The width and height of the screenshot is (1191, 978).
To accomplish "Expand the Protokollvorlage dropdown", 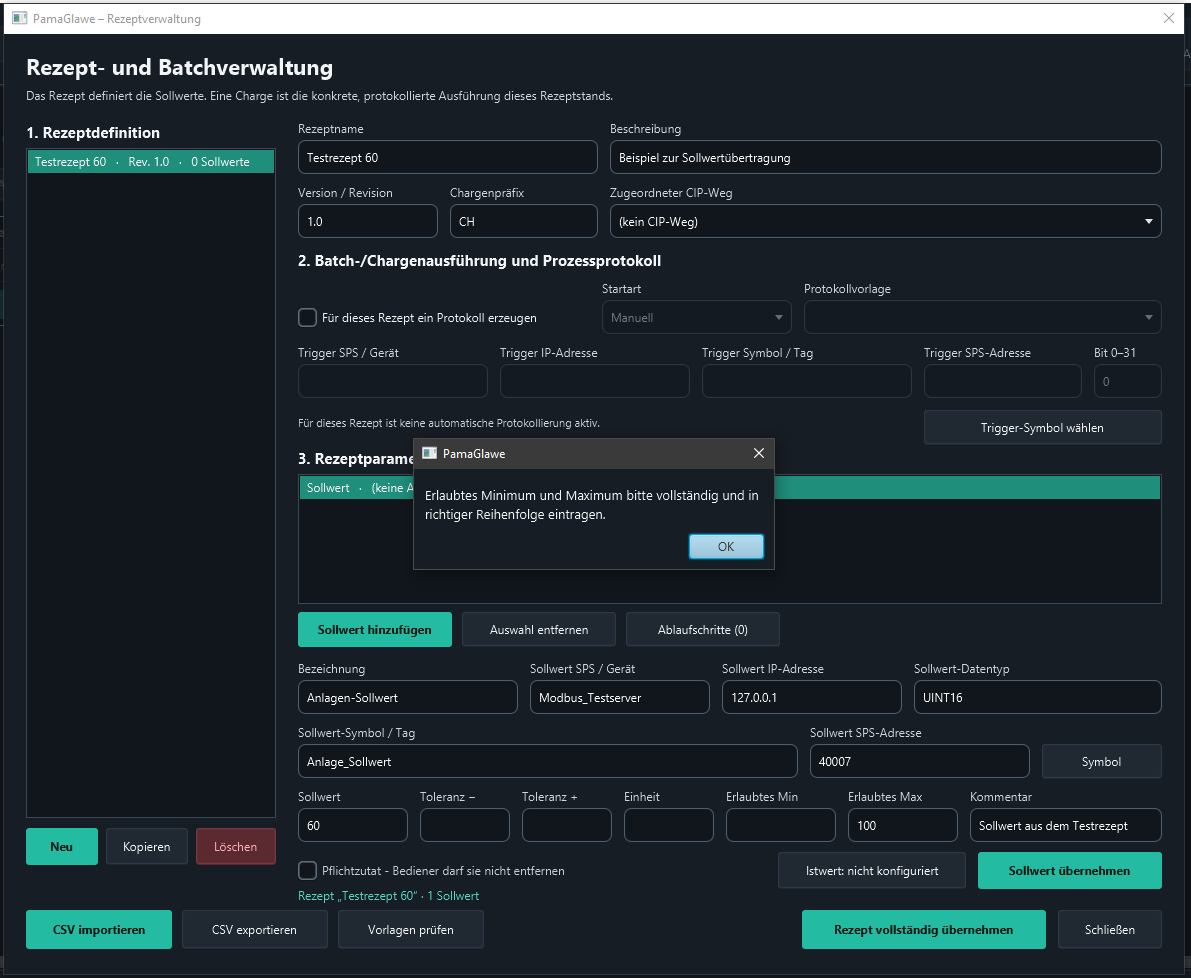I will click(982, 317).
